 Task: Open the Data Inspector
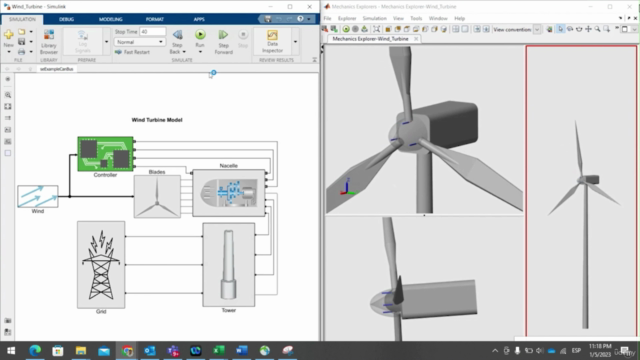click(272, 42)
